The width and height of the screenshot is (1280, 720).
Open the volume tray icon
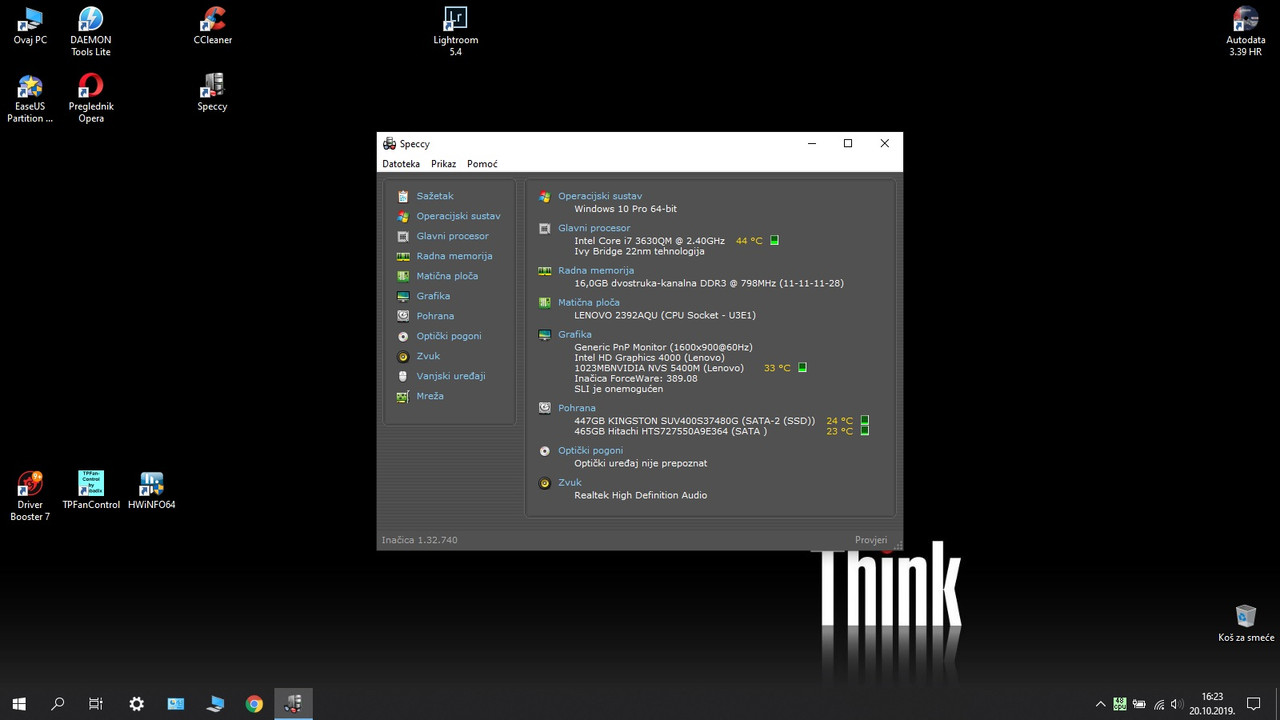pos(1177,704)
